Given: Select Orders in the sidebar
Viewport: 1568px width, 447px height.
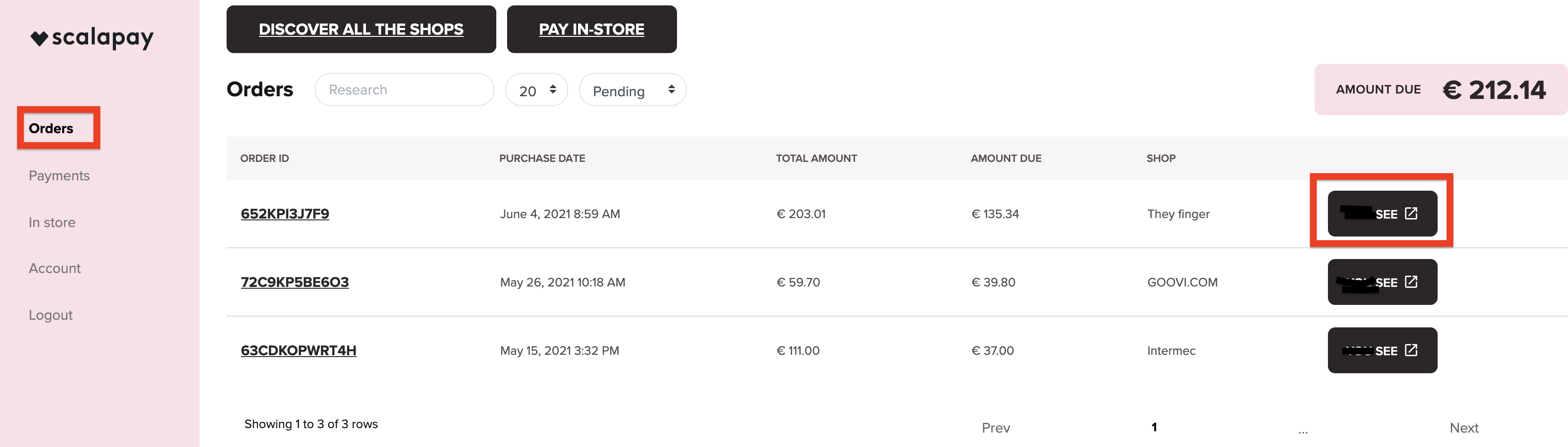Looking at the screenshot, I should point(51,129).
